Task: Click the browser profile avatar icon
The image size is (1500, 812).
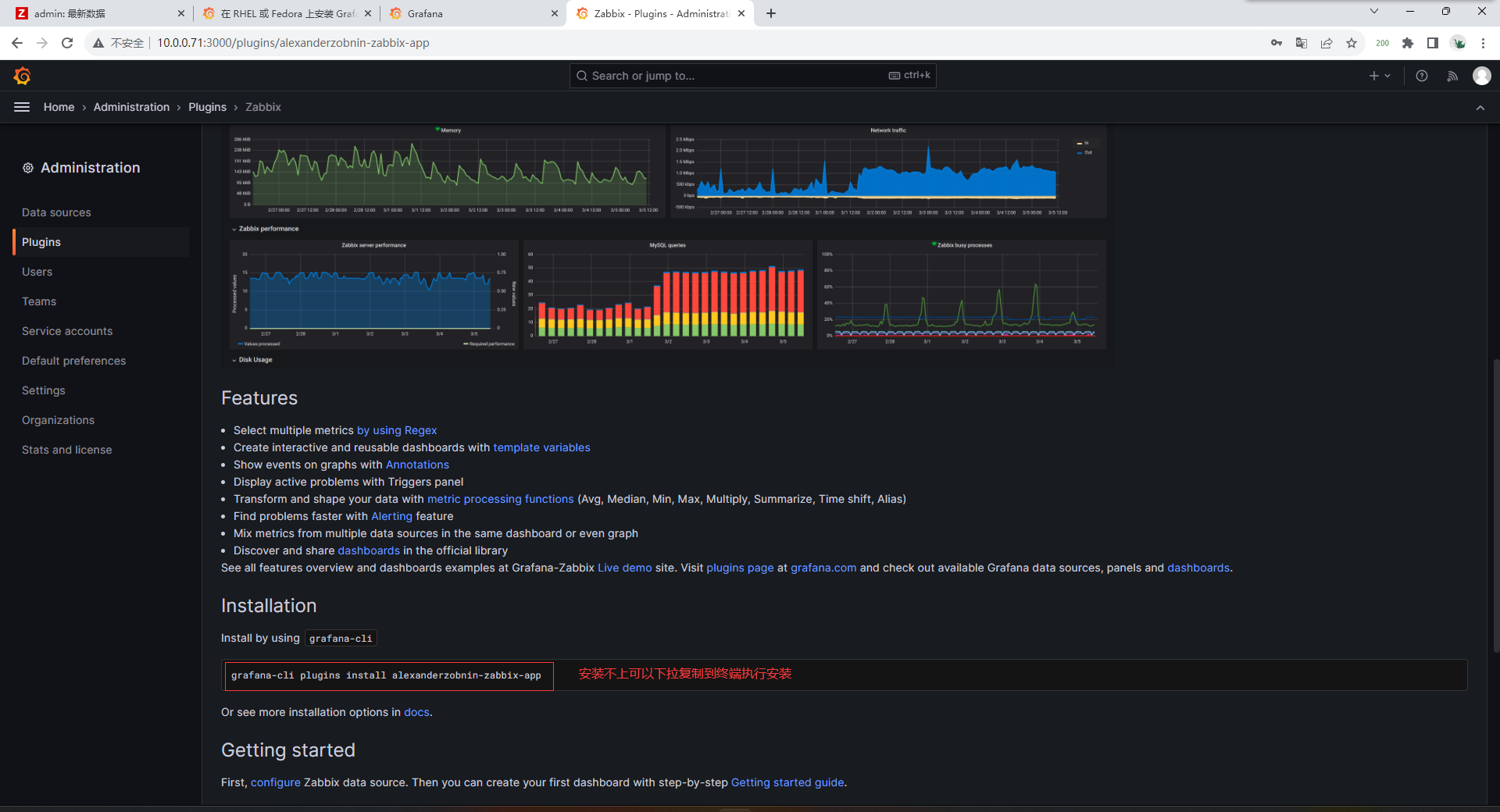Action: 1458,43
